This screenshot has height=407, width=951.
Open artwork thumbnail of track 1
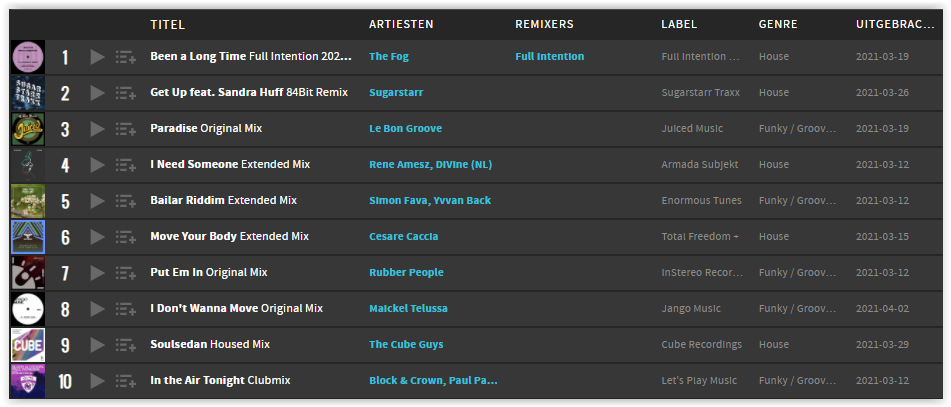(x=28, y=57)
